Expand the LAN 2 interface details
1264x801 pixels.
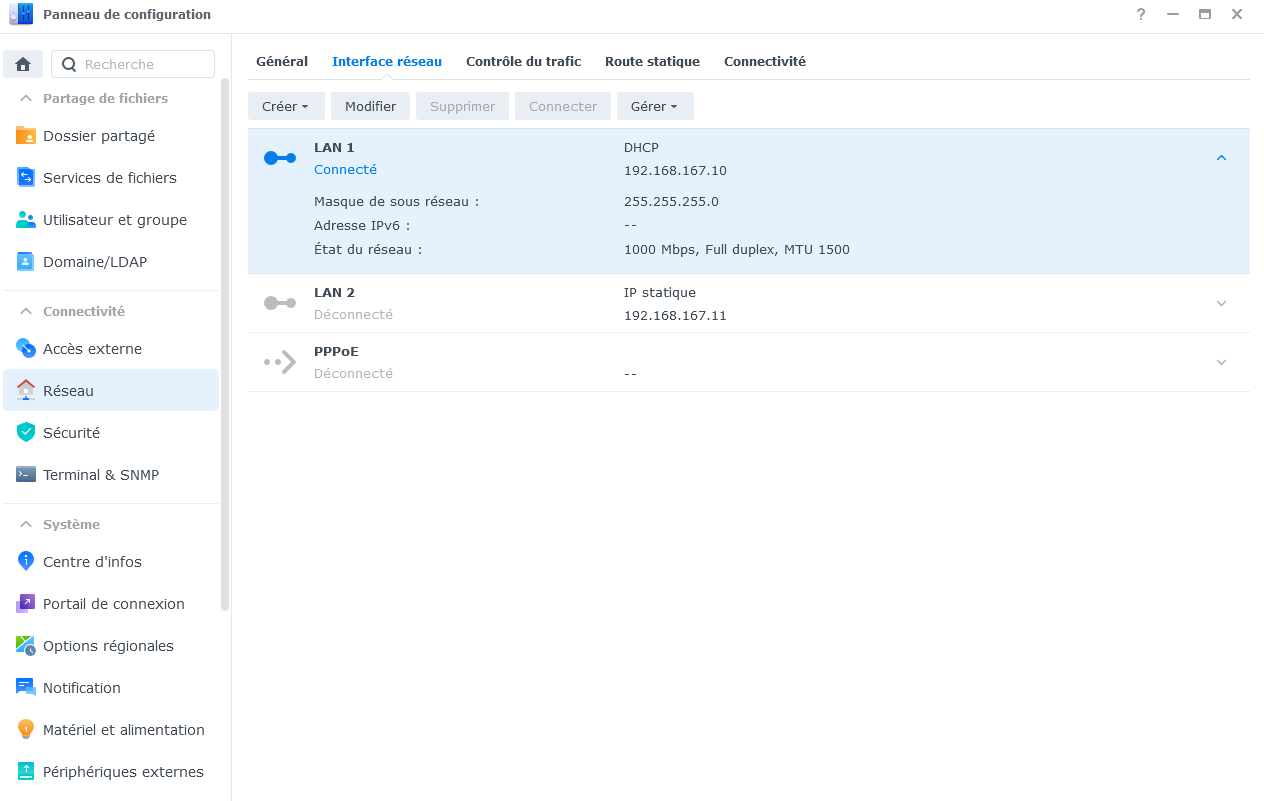click(x=1221, y=303)
